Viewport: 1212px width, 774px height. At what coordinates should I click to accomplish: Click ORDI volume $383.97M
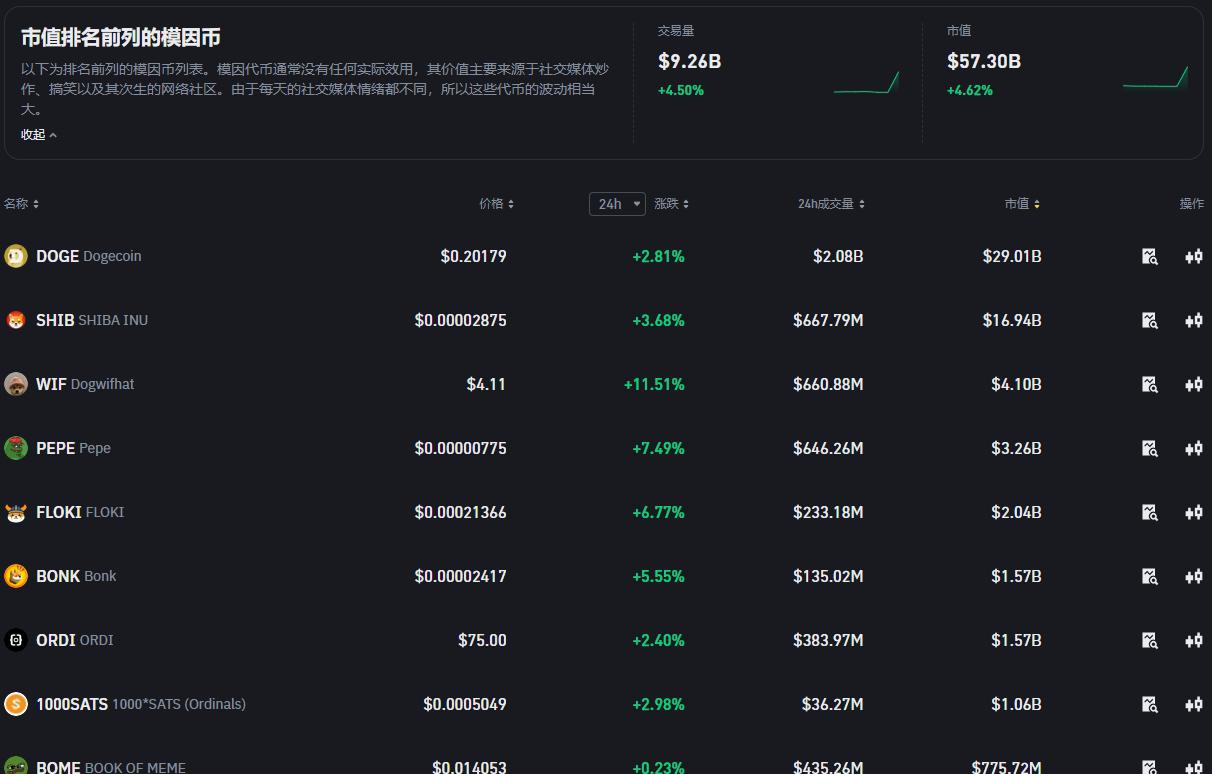tap(828, 640)
